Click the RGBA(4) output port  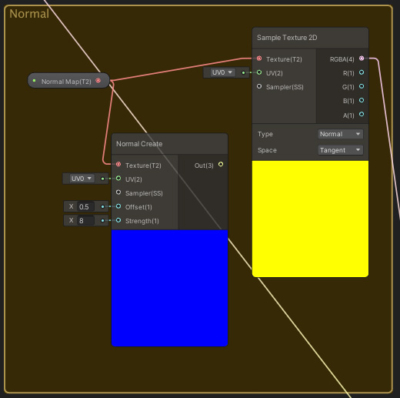(361, 59)
